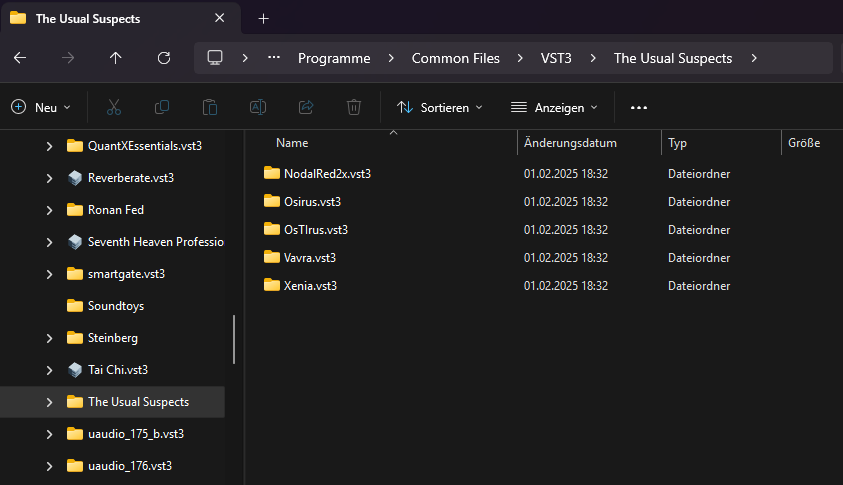The height and width of the screenshot is (485, 843).
Task: Select Soundtoys in the navigation tree
Action: 116,306
